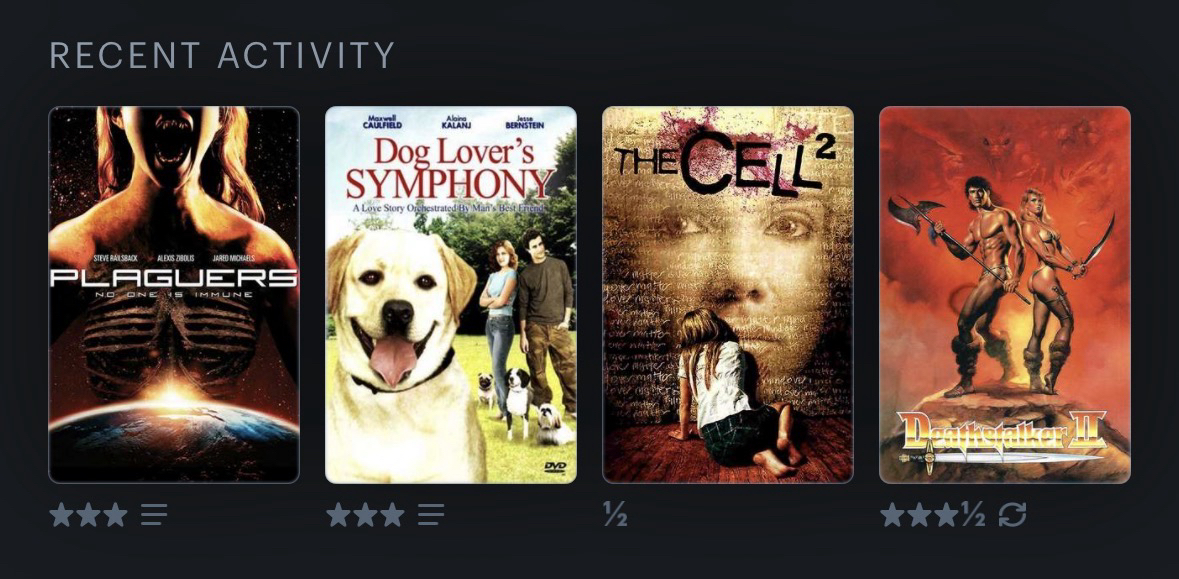
Task: Click the first star under Deathstalker II
Action: coord(893,515)
